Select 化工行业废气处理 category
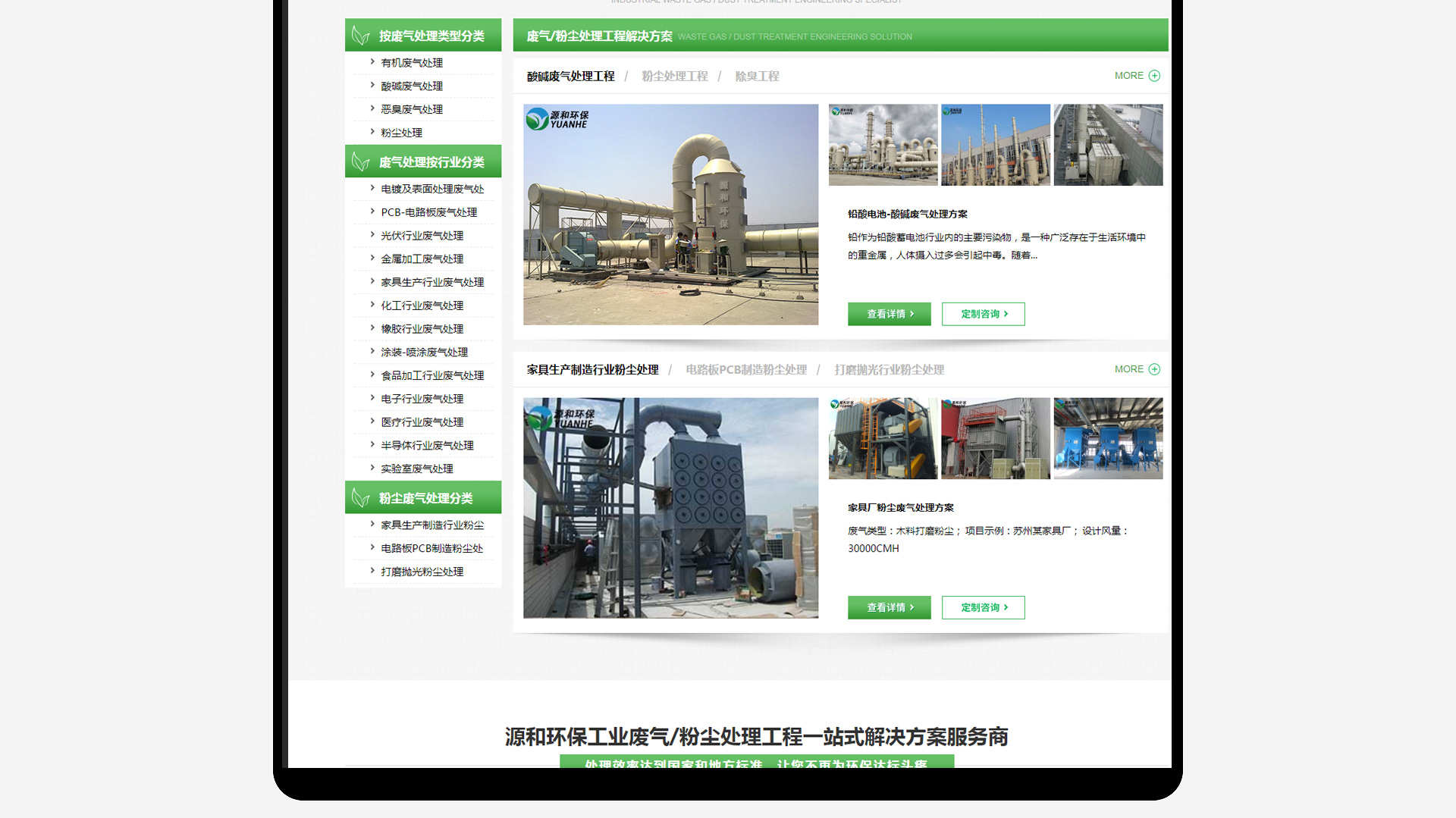The width and height of the screenshot is (1456, 818). (422, 306)
